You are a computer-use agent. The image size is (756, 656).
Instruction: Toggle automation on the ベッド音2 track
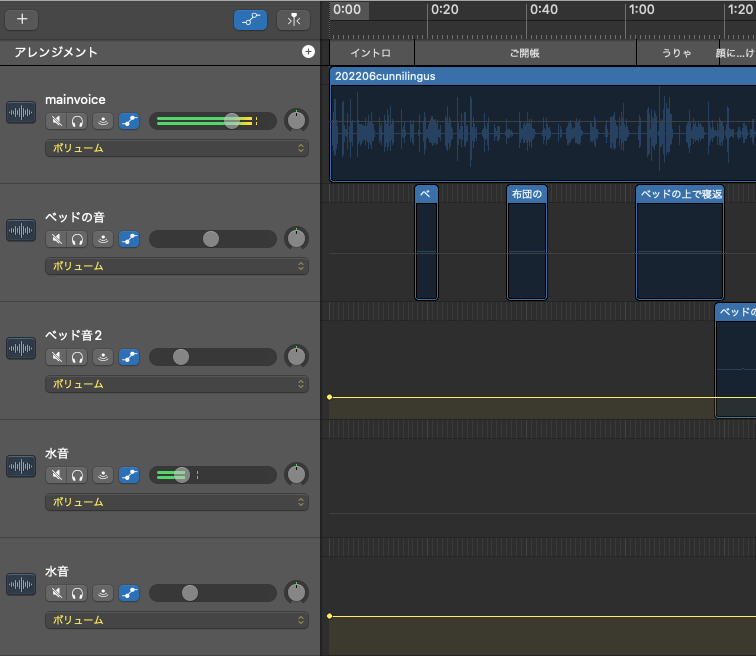(129, 357)
